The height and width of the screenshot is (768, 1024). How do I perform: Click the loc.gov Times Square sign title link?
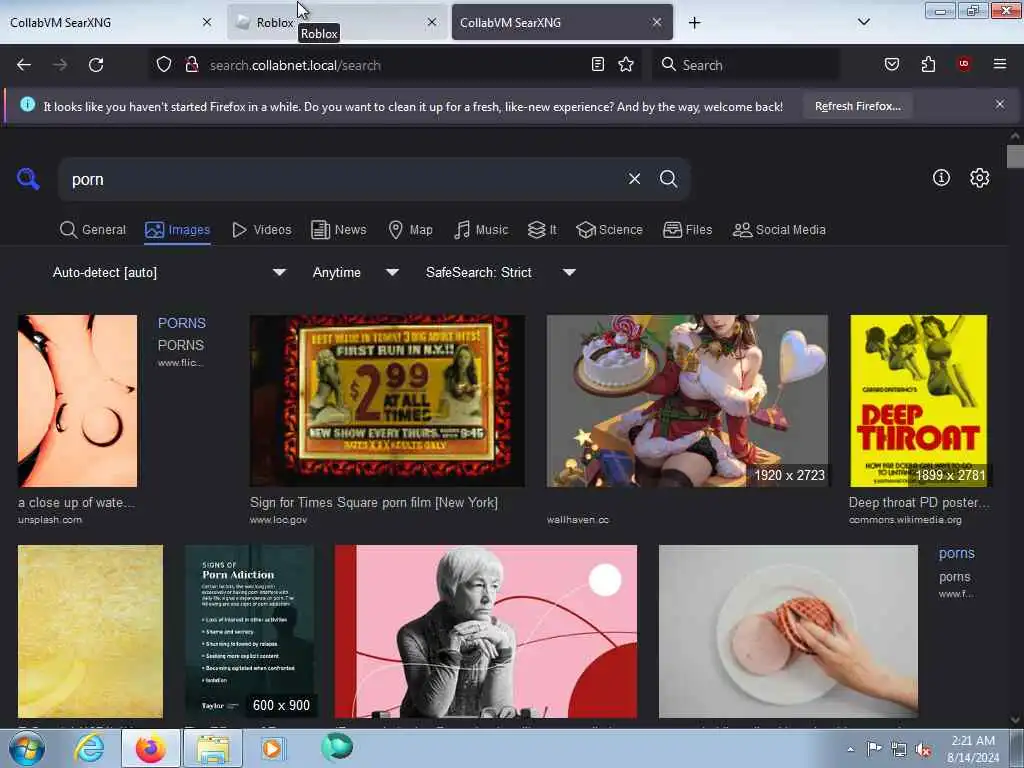(x=374, y=502)
